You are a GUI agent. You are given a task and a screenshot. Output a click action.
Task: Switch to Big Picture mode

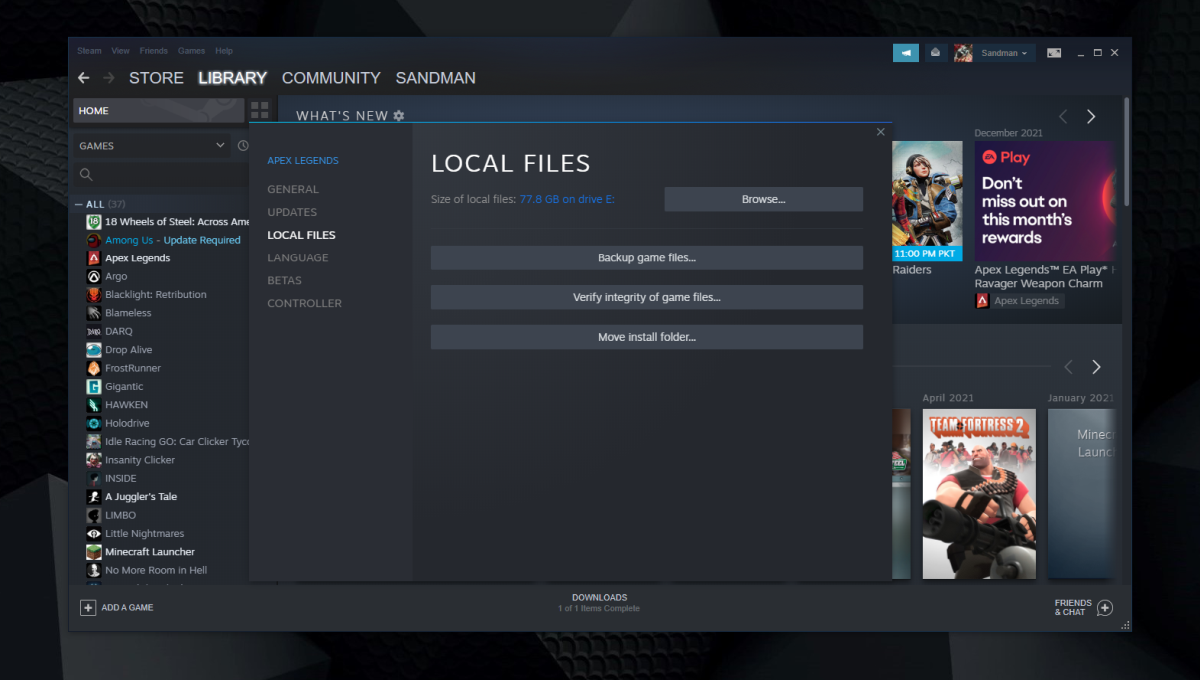click(x=1054, y=53)
